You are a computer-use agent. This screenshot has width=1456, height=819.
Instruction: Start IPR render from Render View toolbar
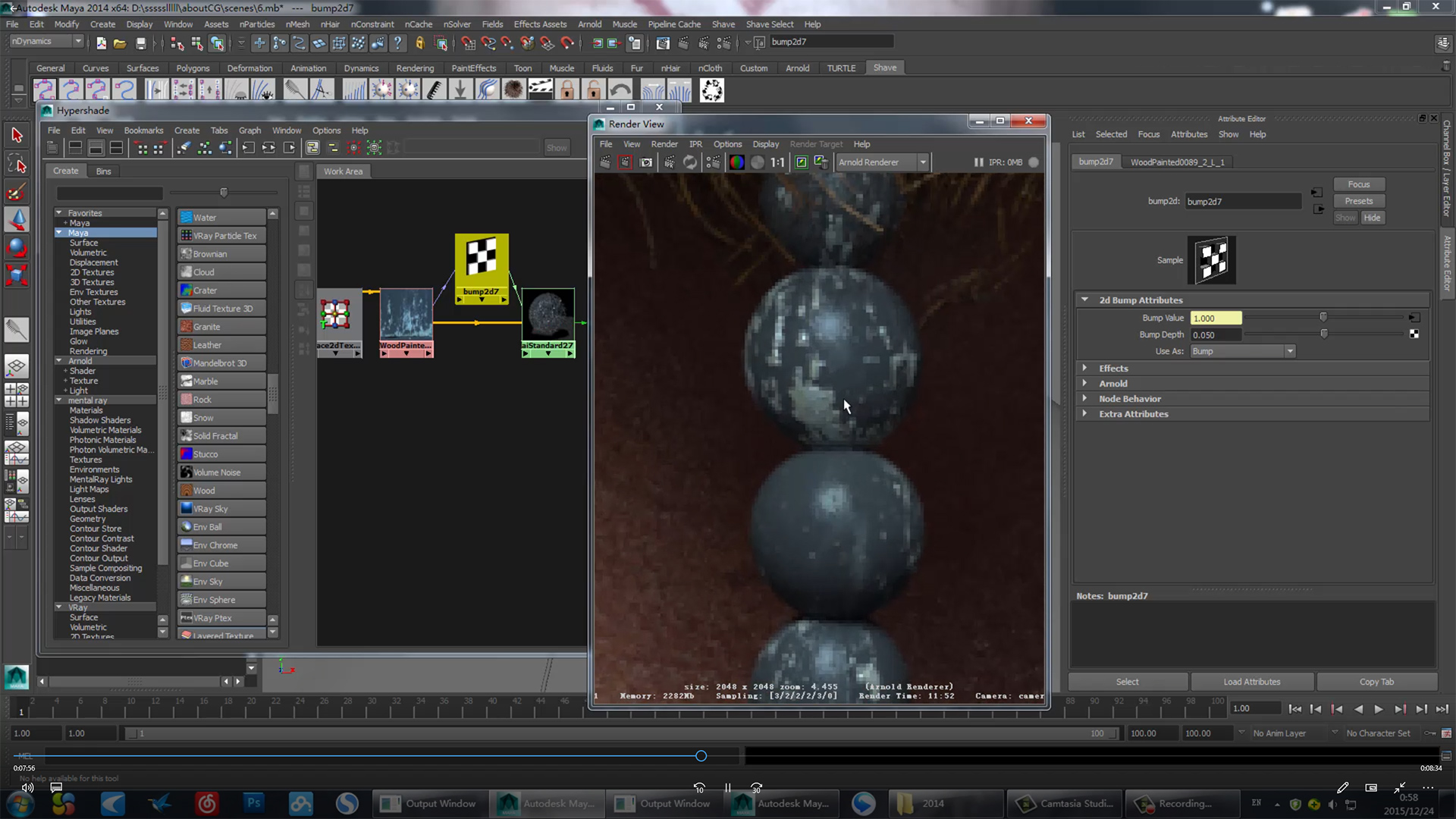tap(670, 162)
